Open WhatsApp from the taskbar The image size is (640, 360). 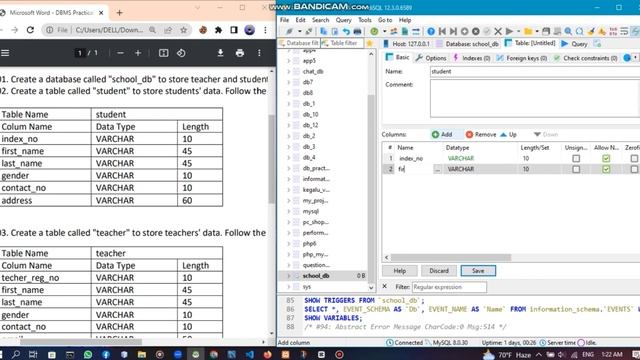click(x=88, y=354)
